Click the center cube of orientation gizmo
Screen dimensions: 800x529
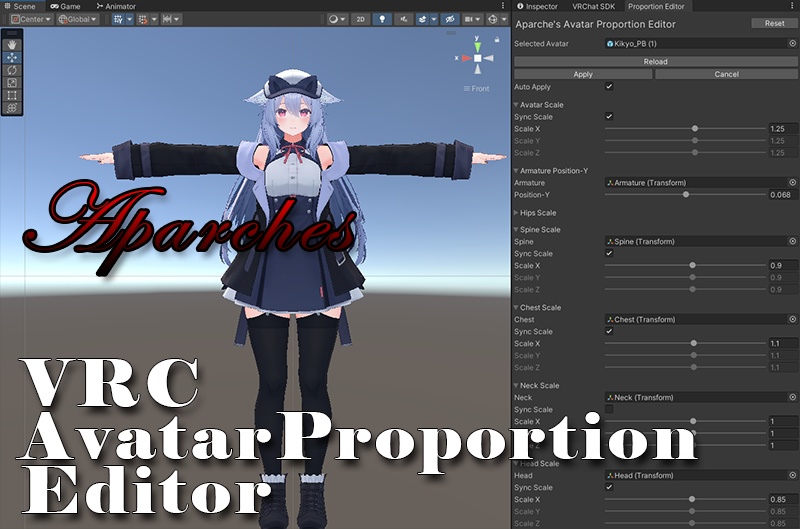(478, 58)
